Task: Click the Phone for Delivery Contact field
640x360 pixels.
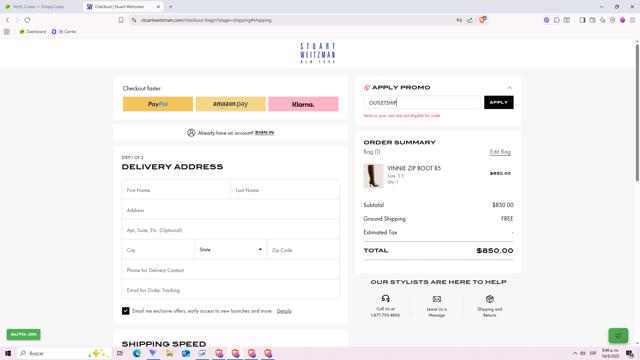Action: [x=231, y=270]
